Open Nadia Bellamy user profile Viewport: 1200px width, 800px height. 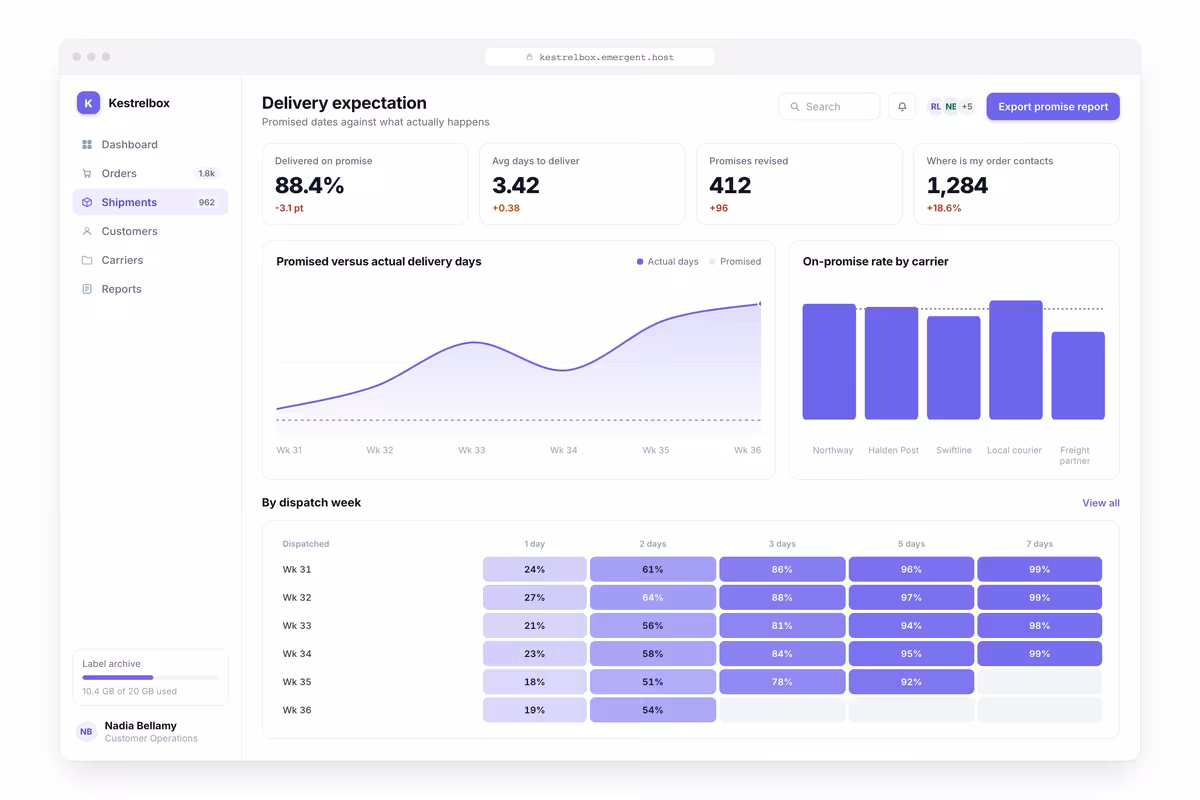tap(150, 731)
